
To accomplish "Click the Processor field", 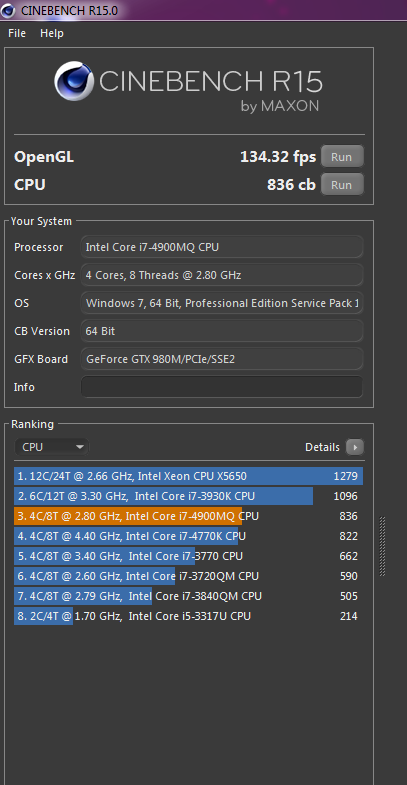I will click(222, 247).
